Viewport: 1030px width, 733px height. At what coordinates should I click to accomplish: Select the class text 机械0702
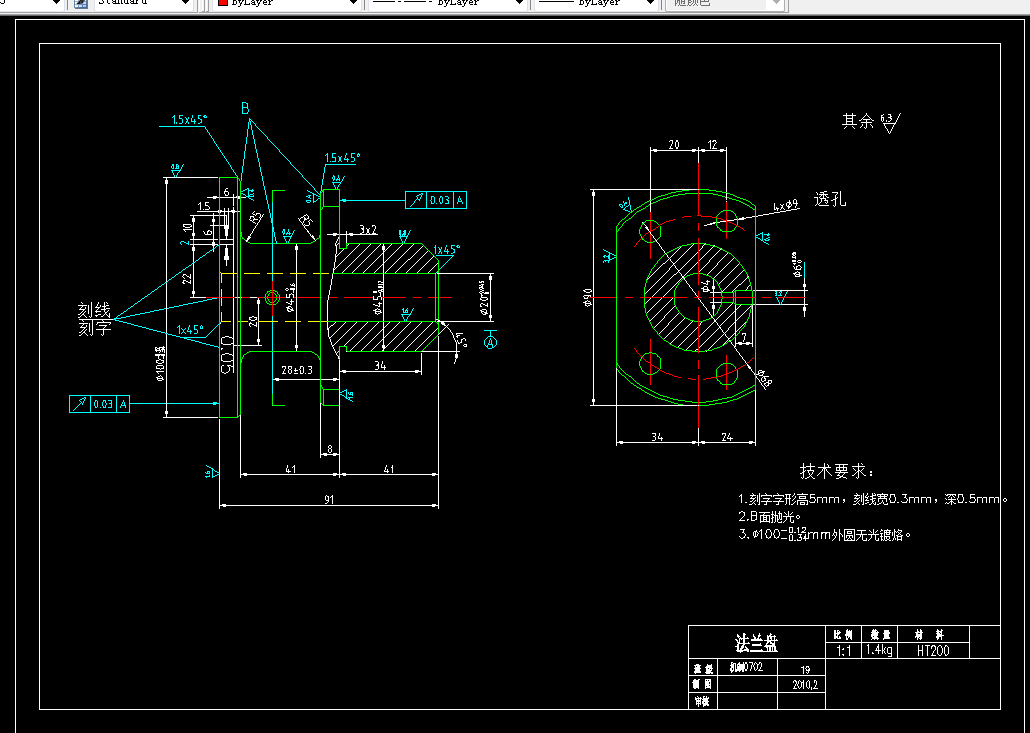[x=746, y=667]
